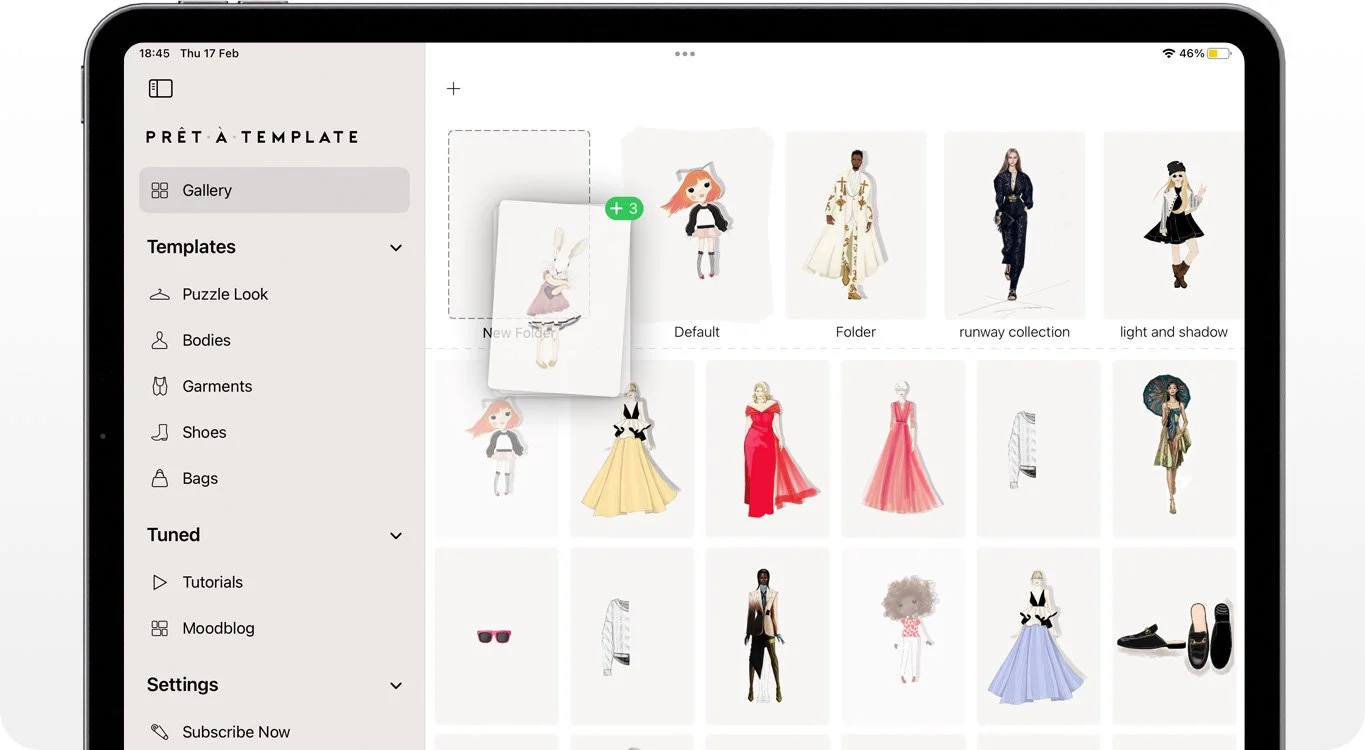Open the blue ball gown sketch
This screenshot has height=750, width=1365.
tap(1038, 636)
